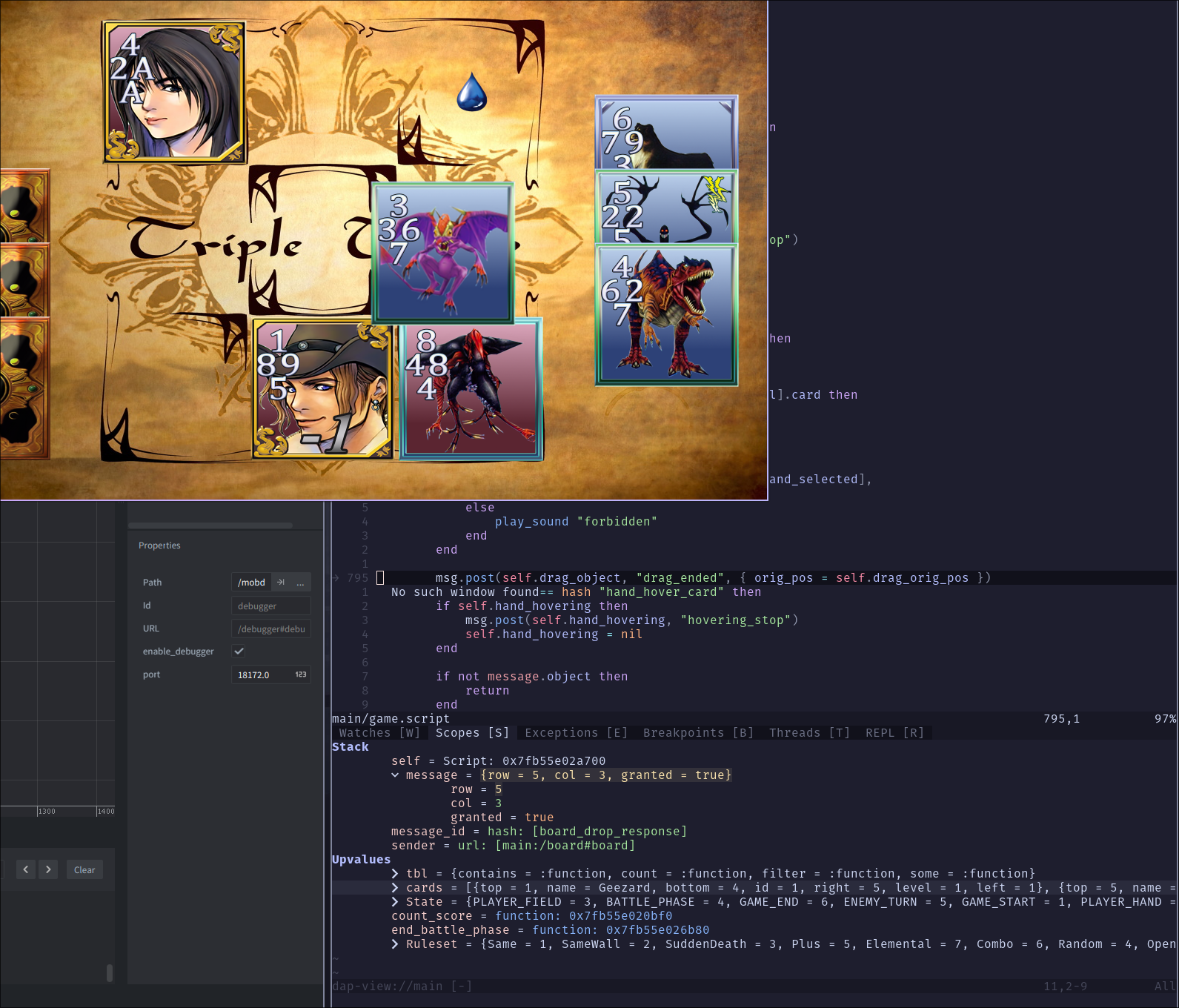Image resolution: width=1179 pixels, height=1008 pixels.
Task: Click the 'row = 5' variable line
Action: pos(476,789)
